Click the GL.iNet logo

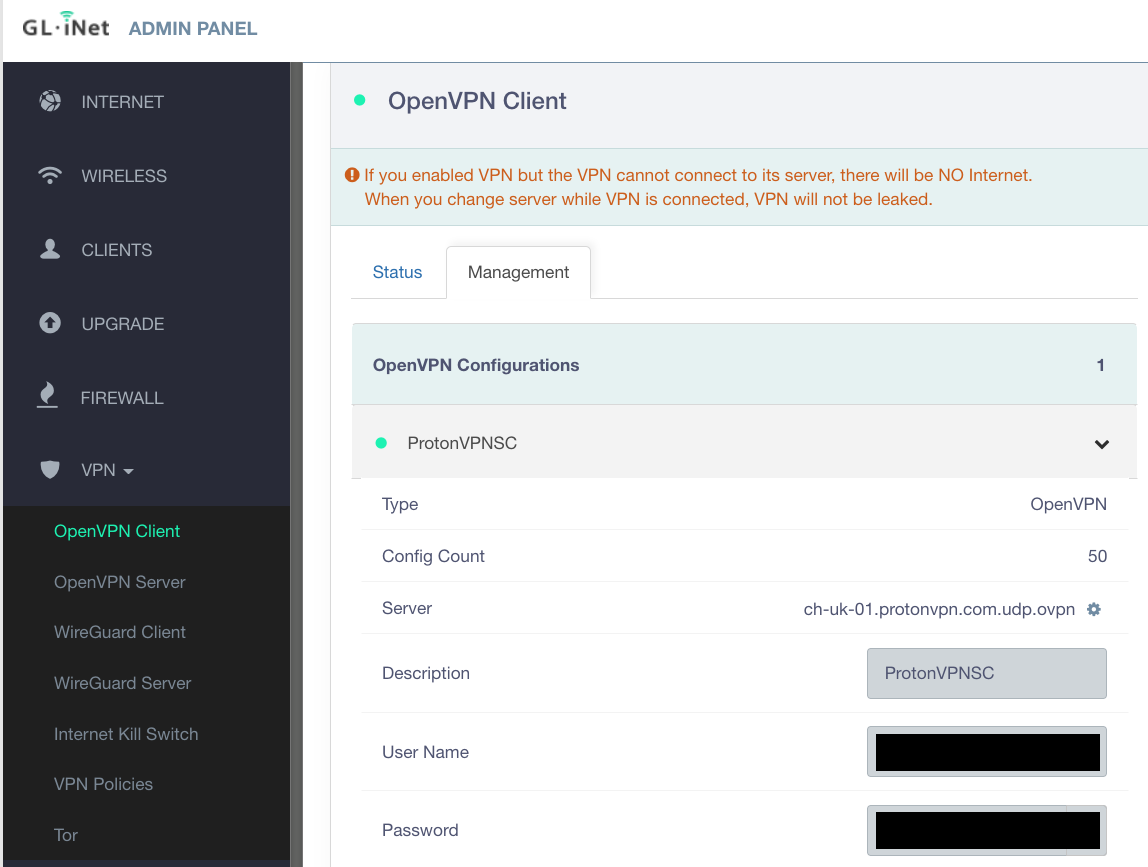[x=66, y=26]
